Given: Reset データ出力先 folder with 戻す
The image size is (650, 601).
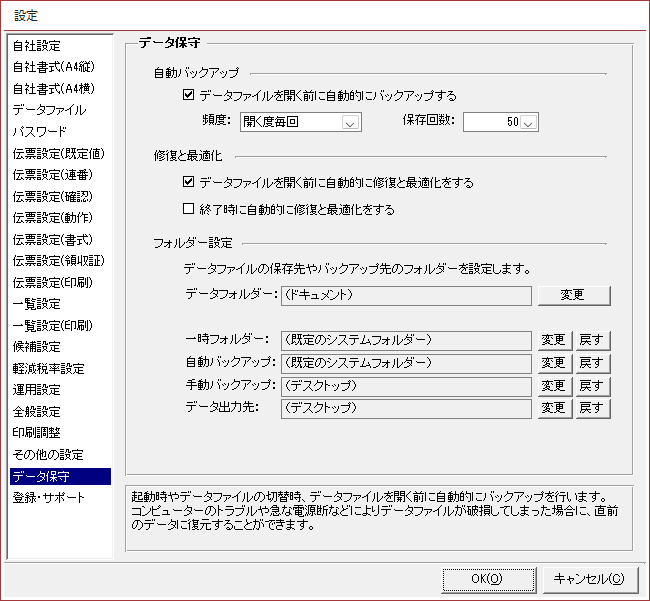Looking at the screenshot, I should click(591, 408).
